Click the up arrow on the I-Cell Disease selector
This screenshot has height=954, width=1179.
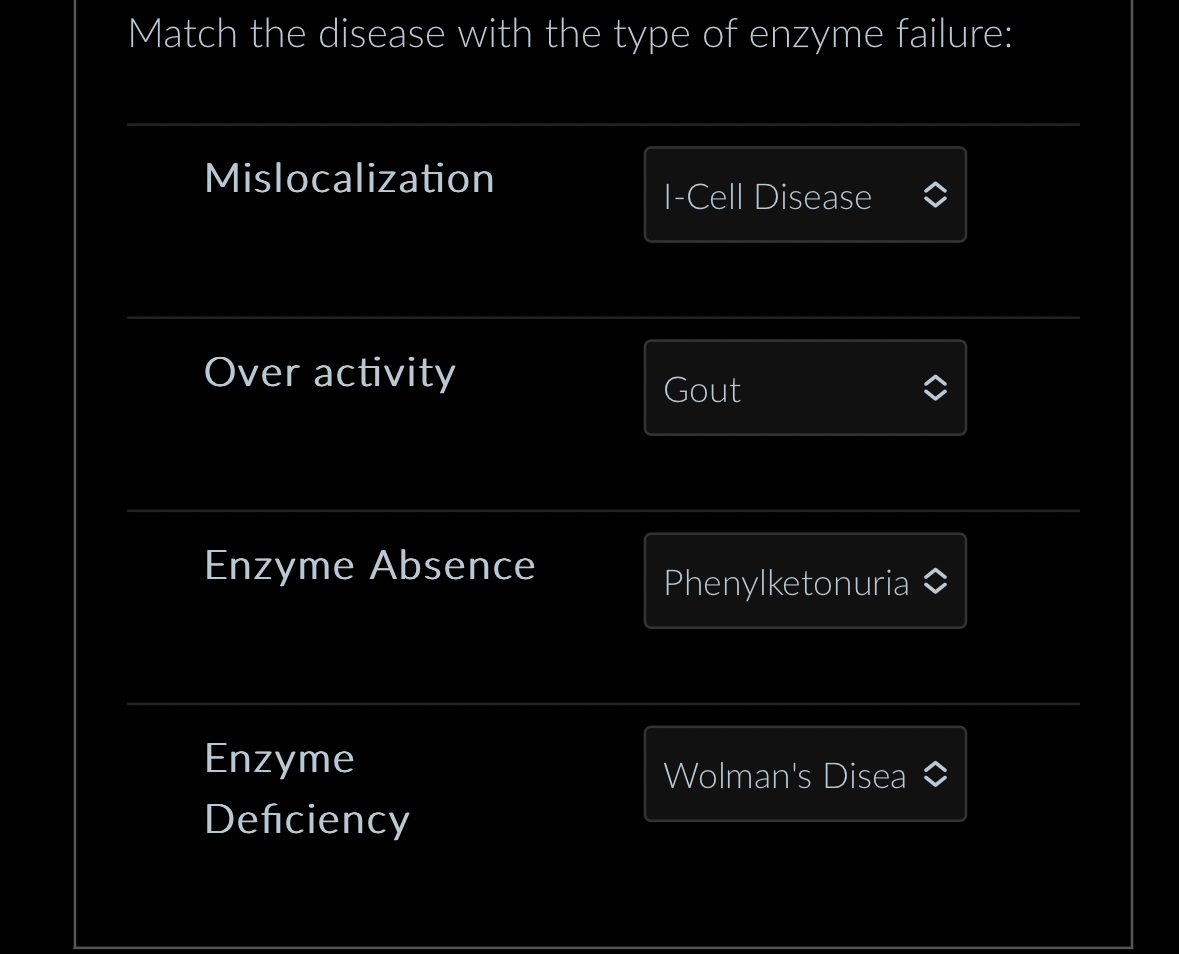coord(935,188)
